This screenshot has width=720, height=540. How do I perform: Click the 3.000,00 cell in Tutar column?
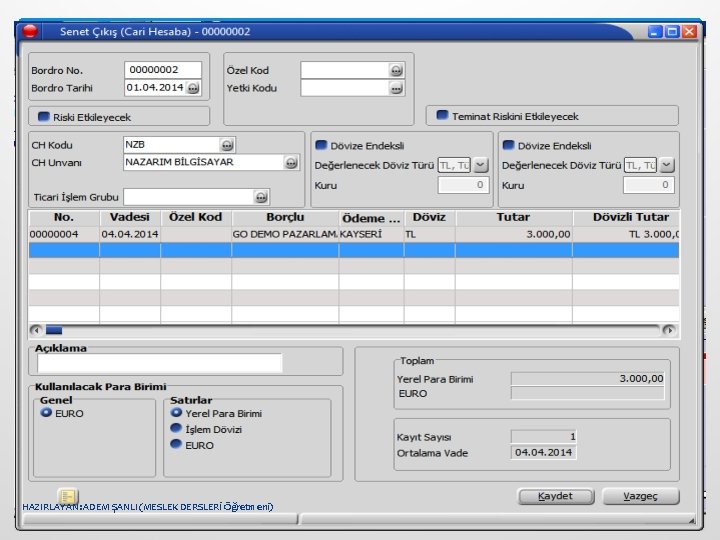pos(514,234)
